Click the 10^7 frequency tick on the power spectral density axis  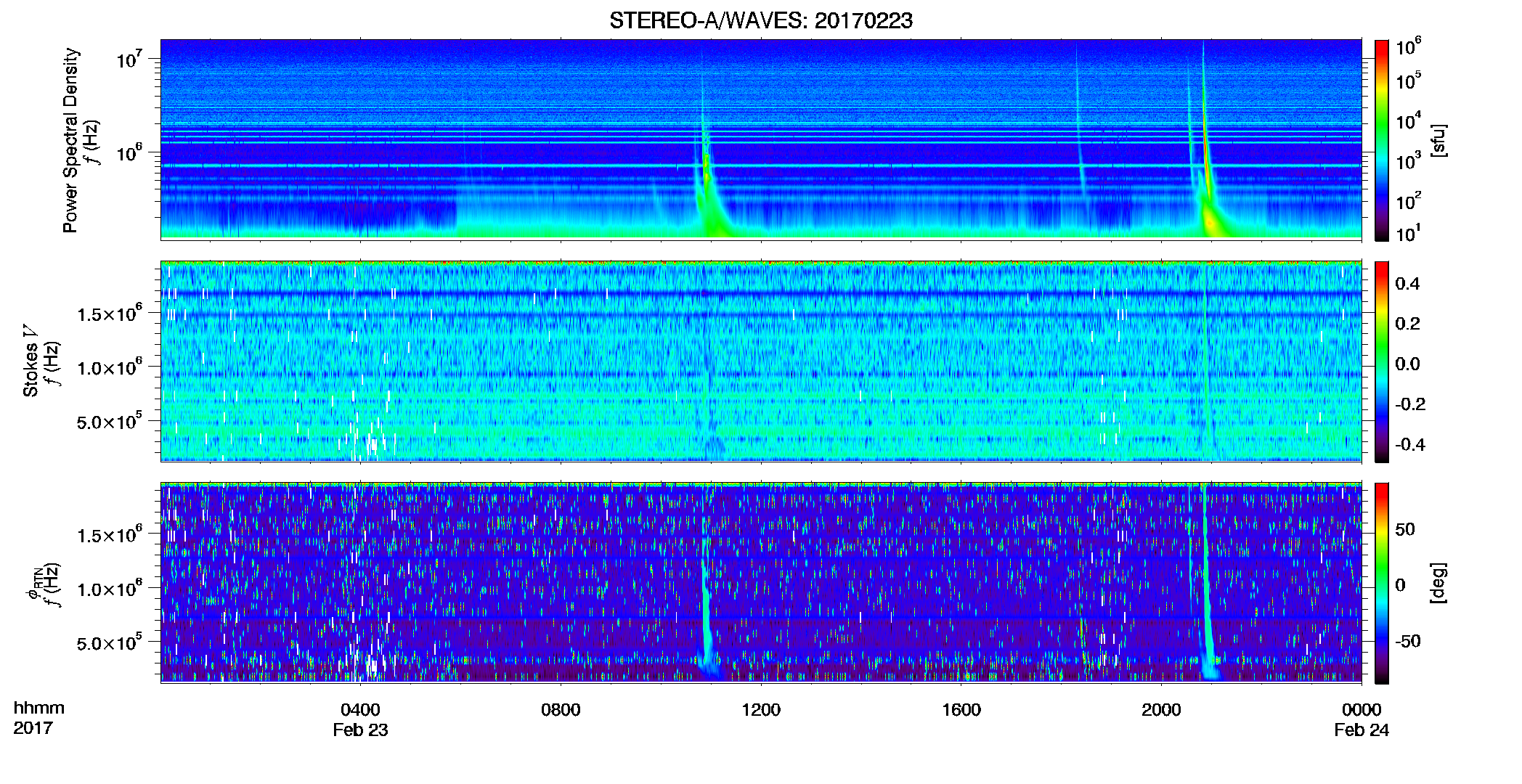(129, 59)
